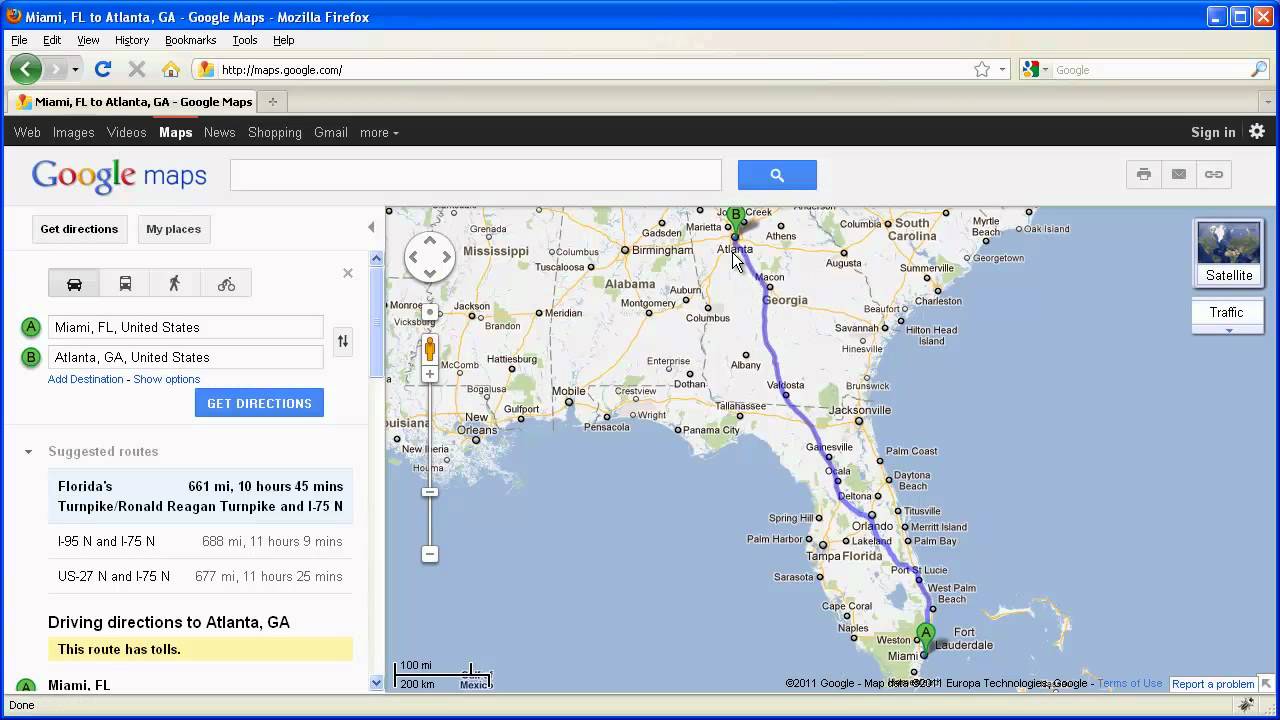Collapse the left side panel
The width and height of the screenshot is (1280, 720).
coord(371,227)
